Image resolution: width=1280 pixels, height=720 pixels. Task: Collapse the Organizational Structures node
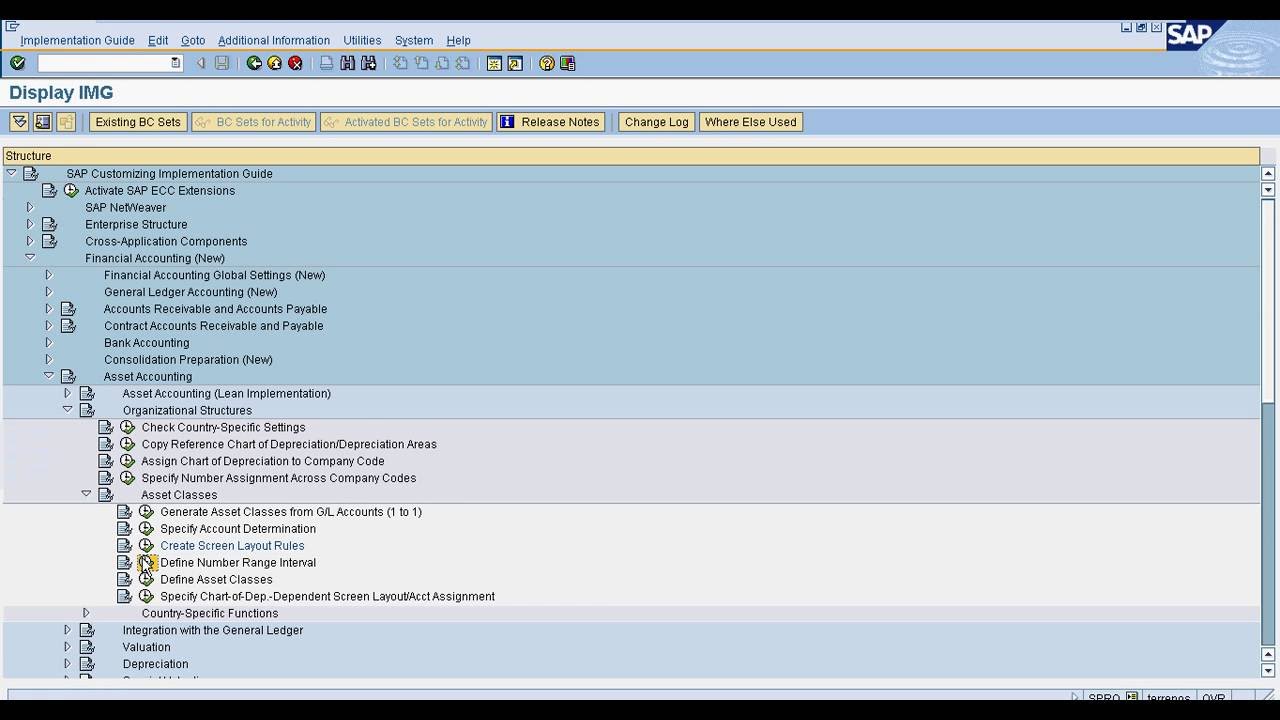[67, 410]
